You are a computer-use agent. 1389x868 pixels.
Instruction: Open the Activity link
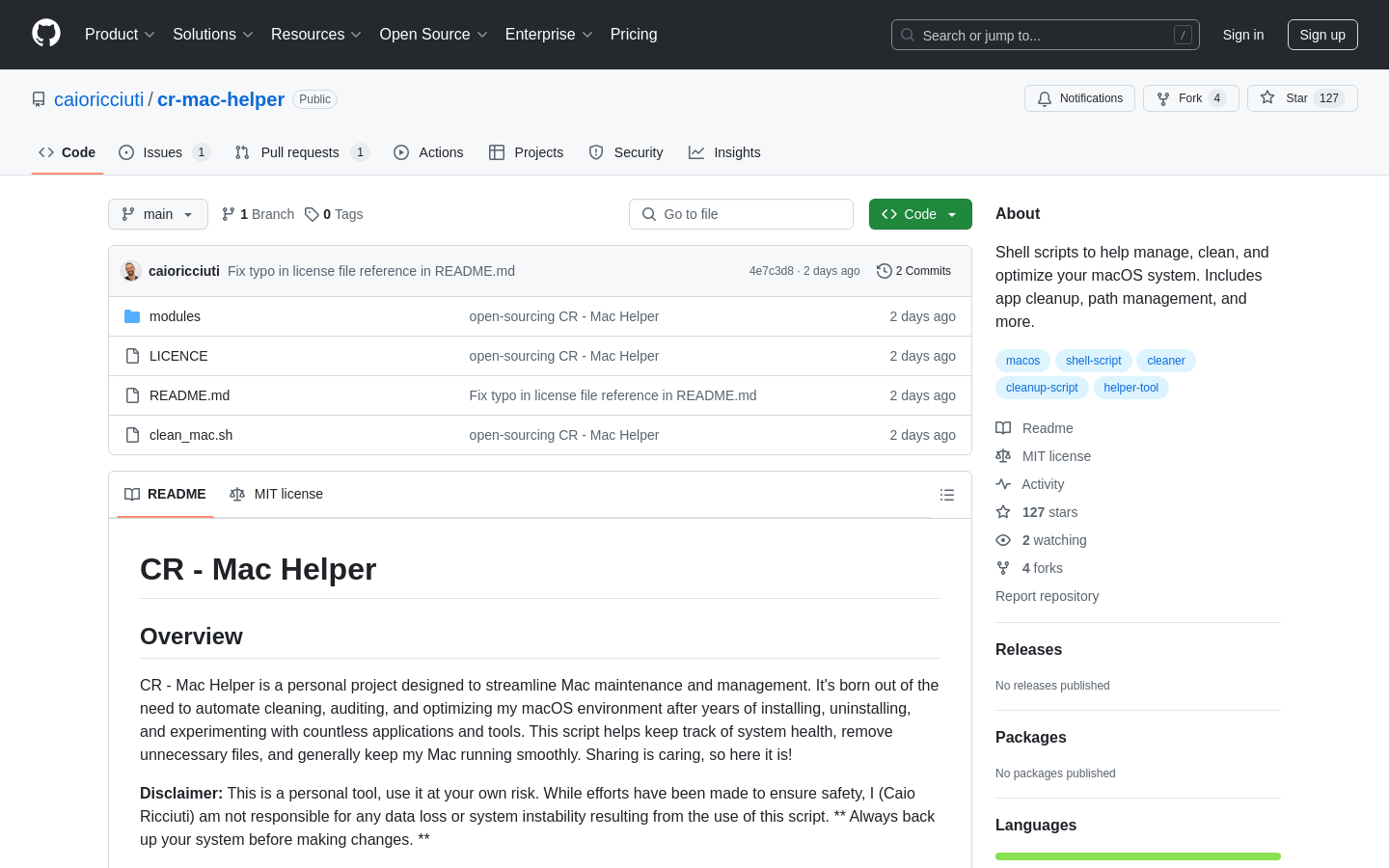point(1029,484)
